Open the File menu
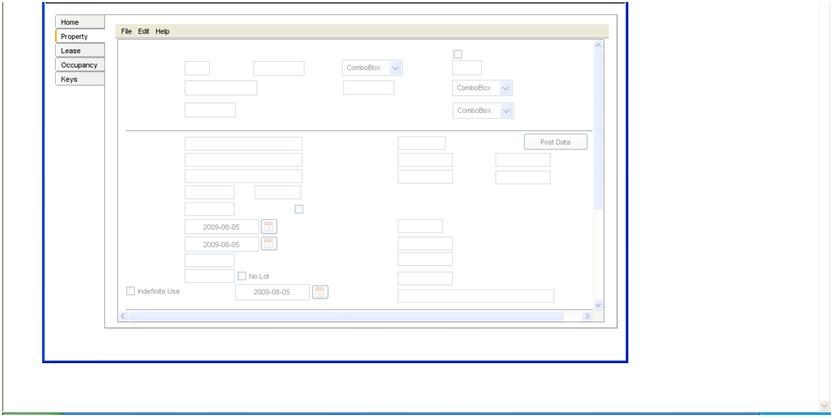 coord(126,31)
